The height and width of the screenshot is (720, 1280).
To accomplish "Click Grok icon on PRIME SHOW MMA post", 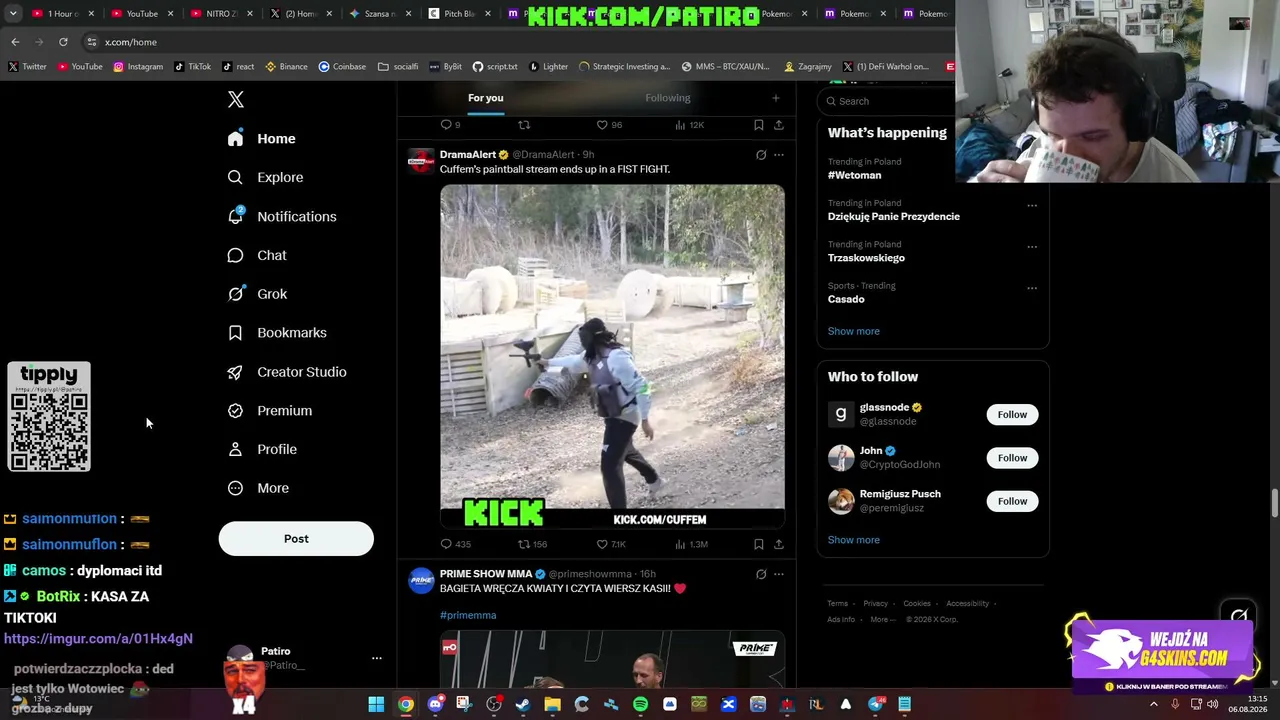I will (x=761, y=574).
